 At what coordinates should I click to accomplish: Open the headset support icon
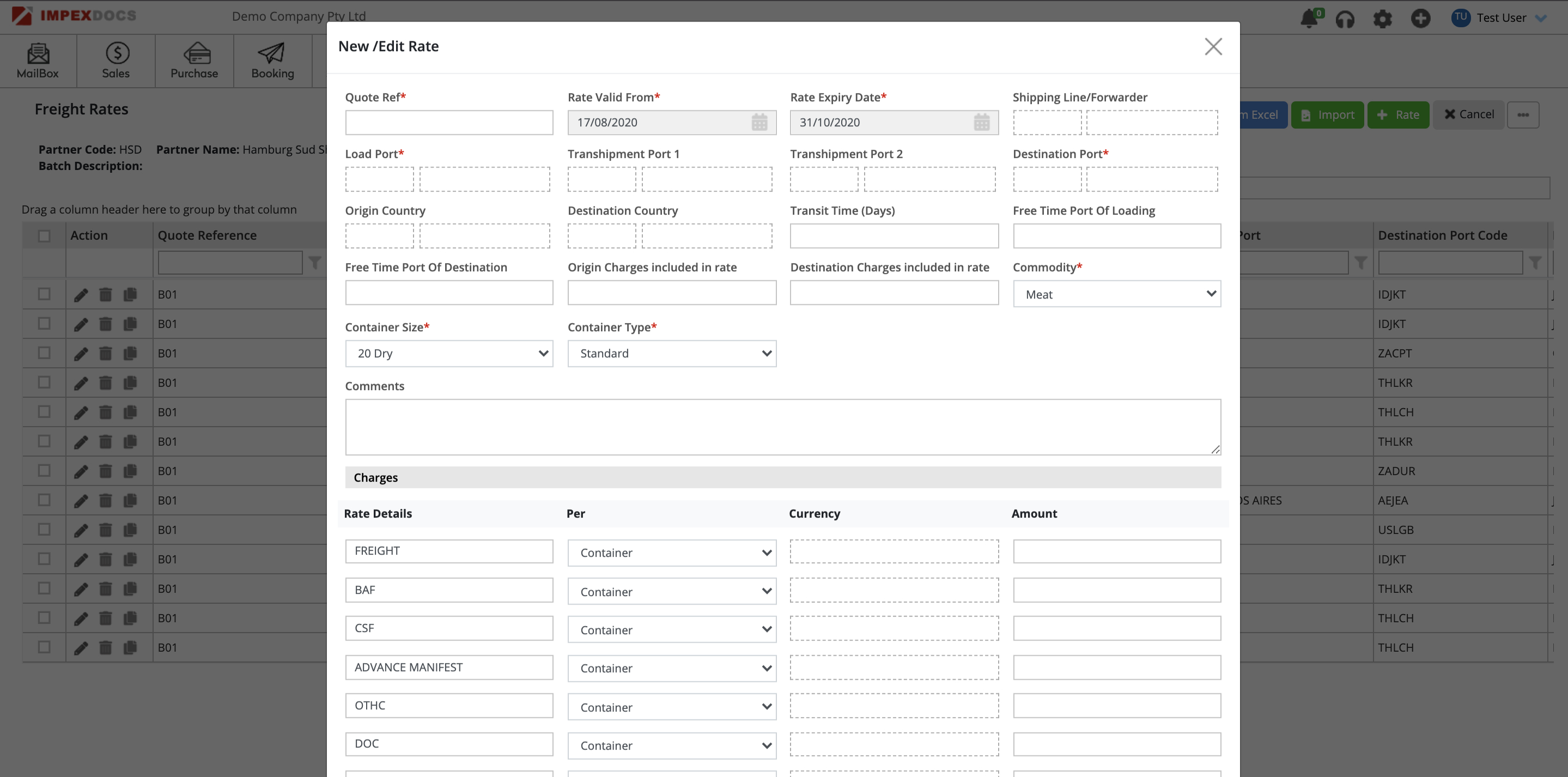point(1345,19)
